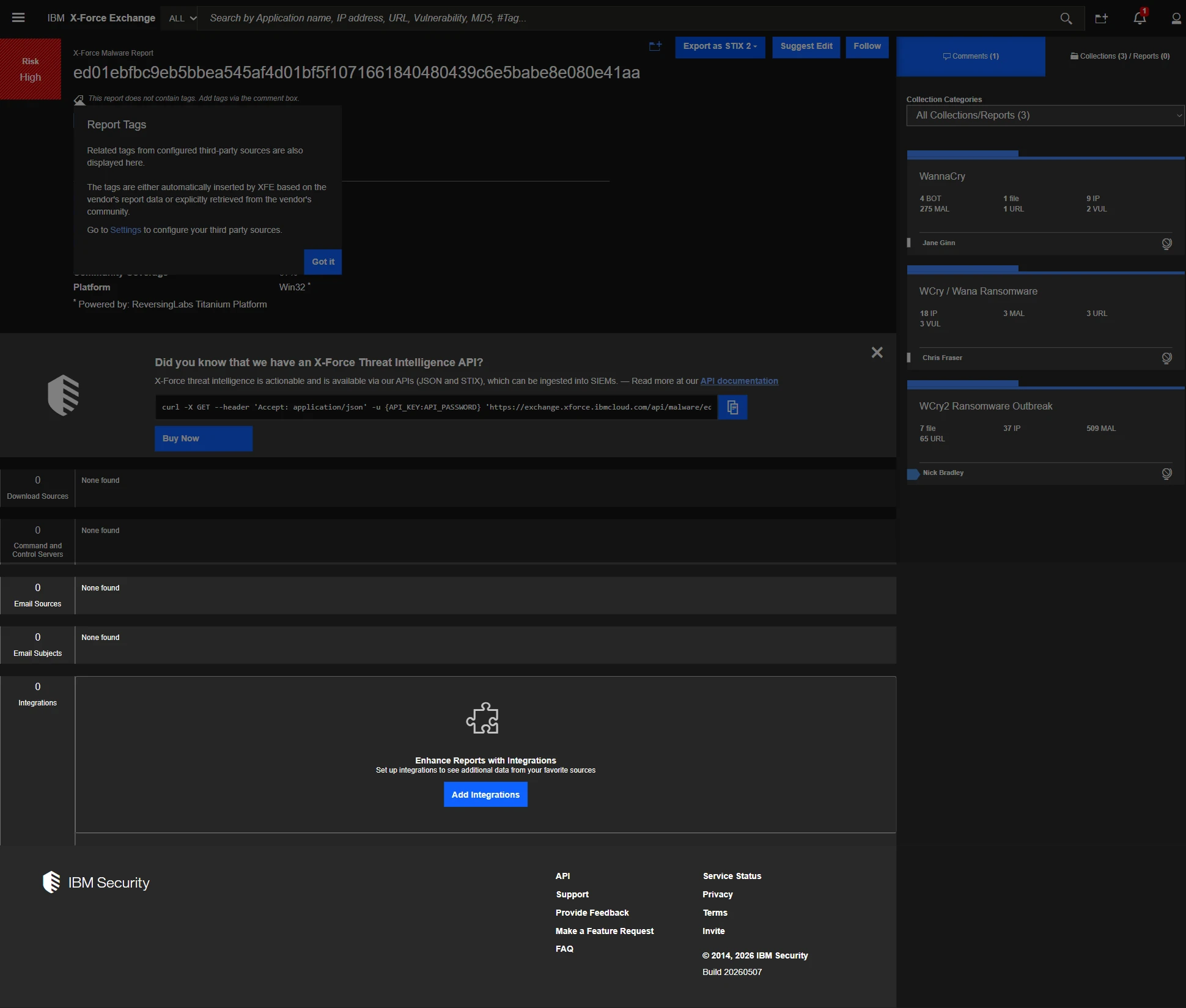Image resolution: width=1186 pixels, height=1008 pixels.
Task: Click the IBM Security footer logo
Action: pos(96,882)
